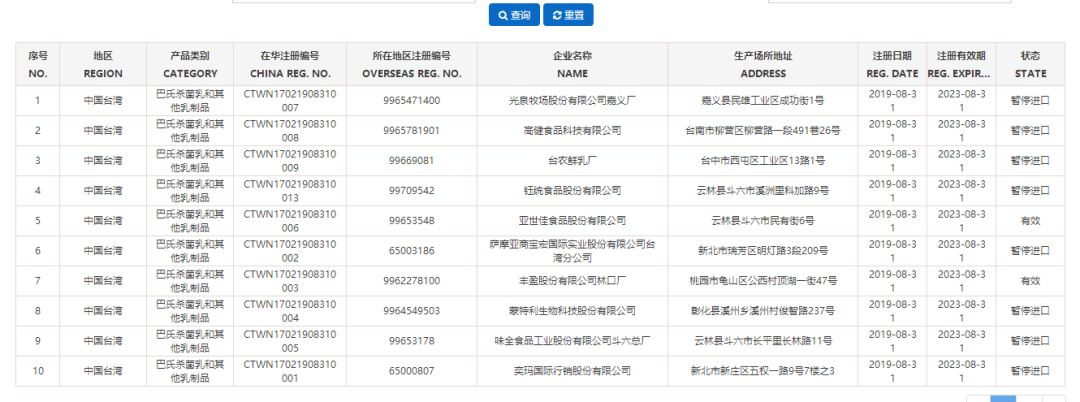Click address 云林县斗六市溪洲里科加路9号
Image resolution: width=1080 pixels, height=402 pixels.
(762, 191)
